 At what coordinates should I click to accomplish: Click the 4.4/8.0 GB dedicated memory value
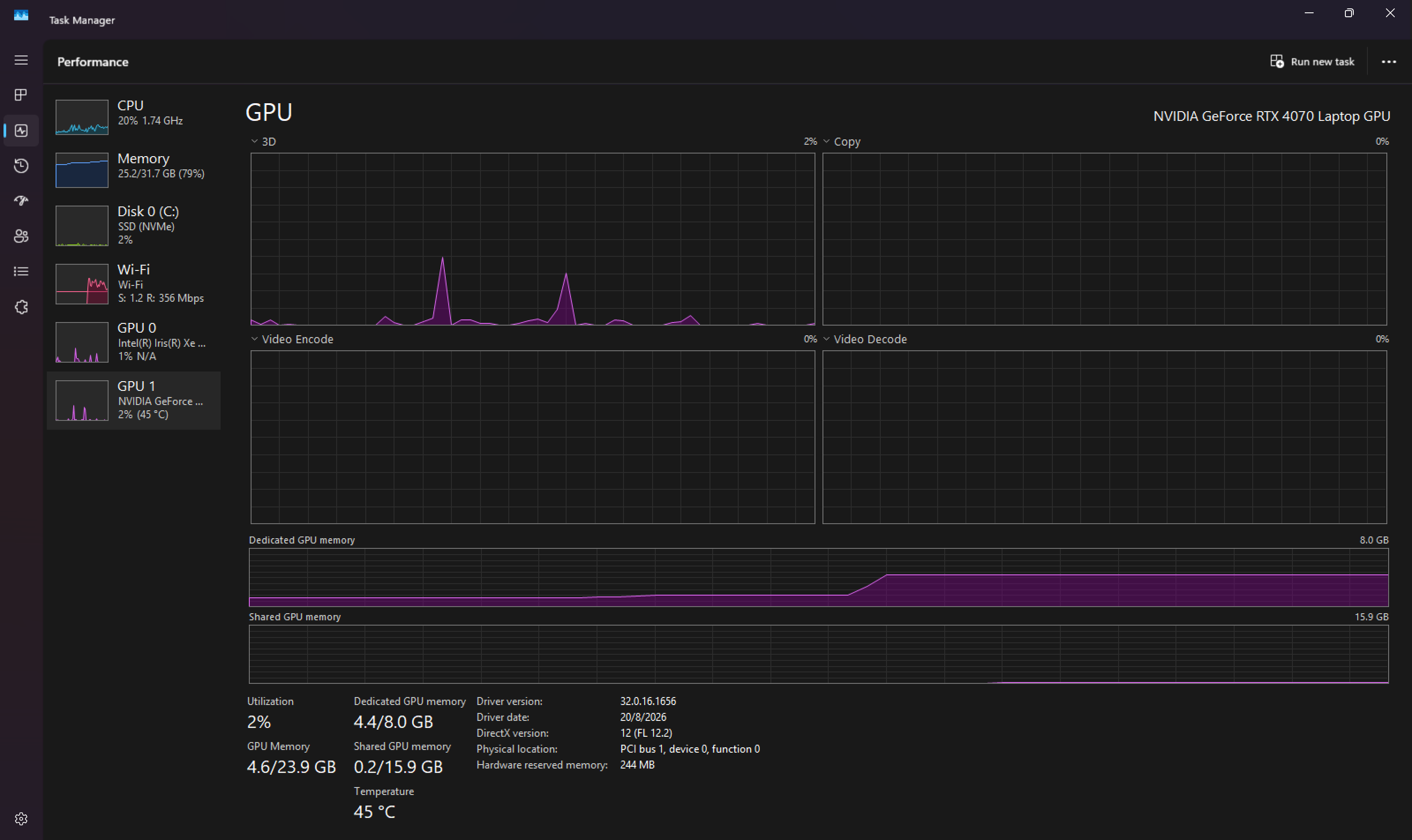(x=394, y=722)
